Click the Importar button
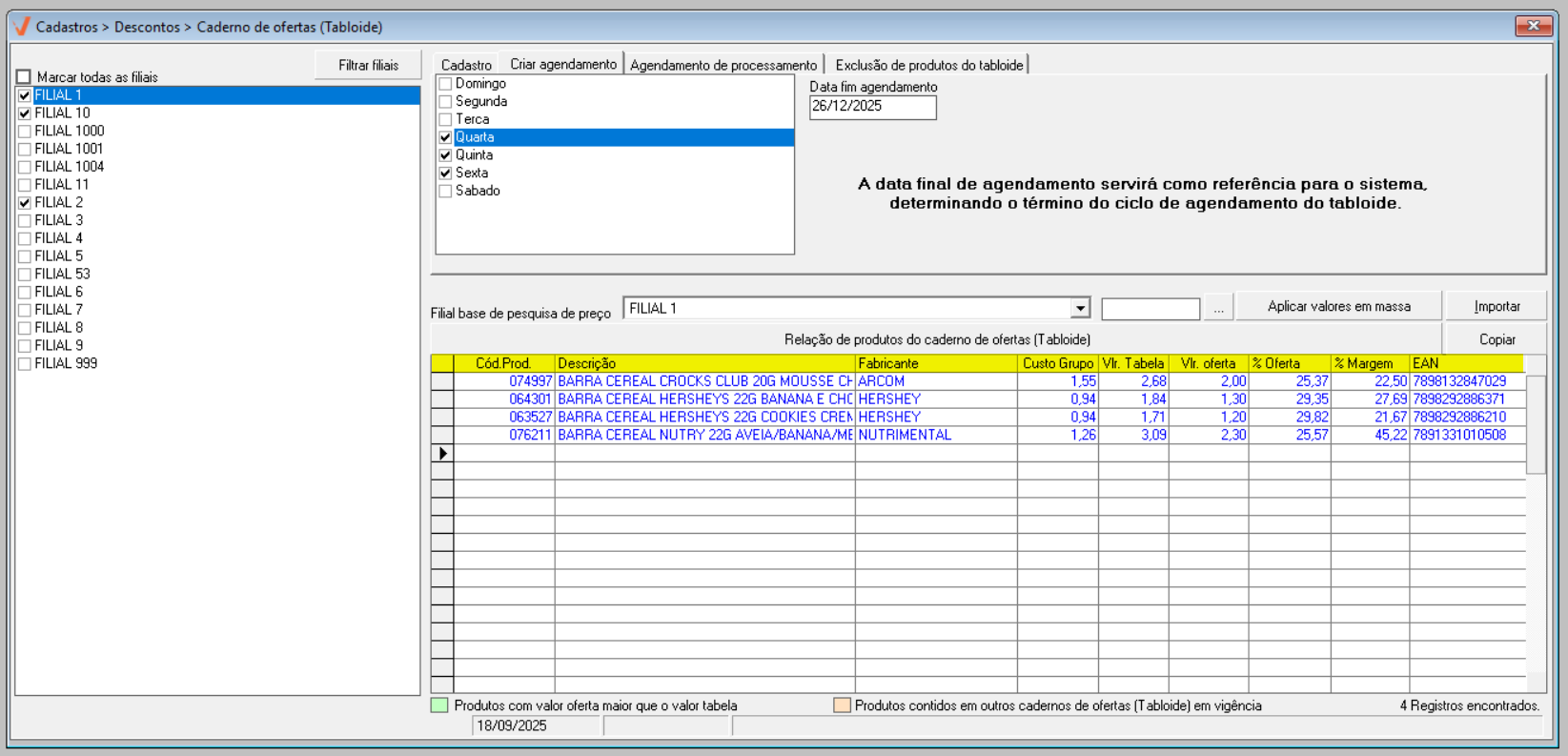Viewport: 1568px width, 756px height. point(1497,306)
